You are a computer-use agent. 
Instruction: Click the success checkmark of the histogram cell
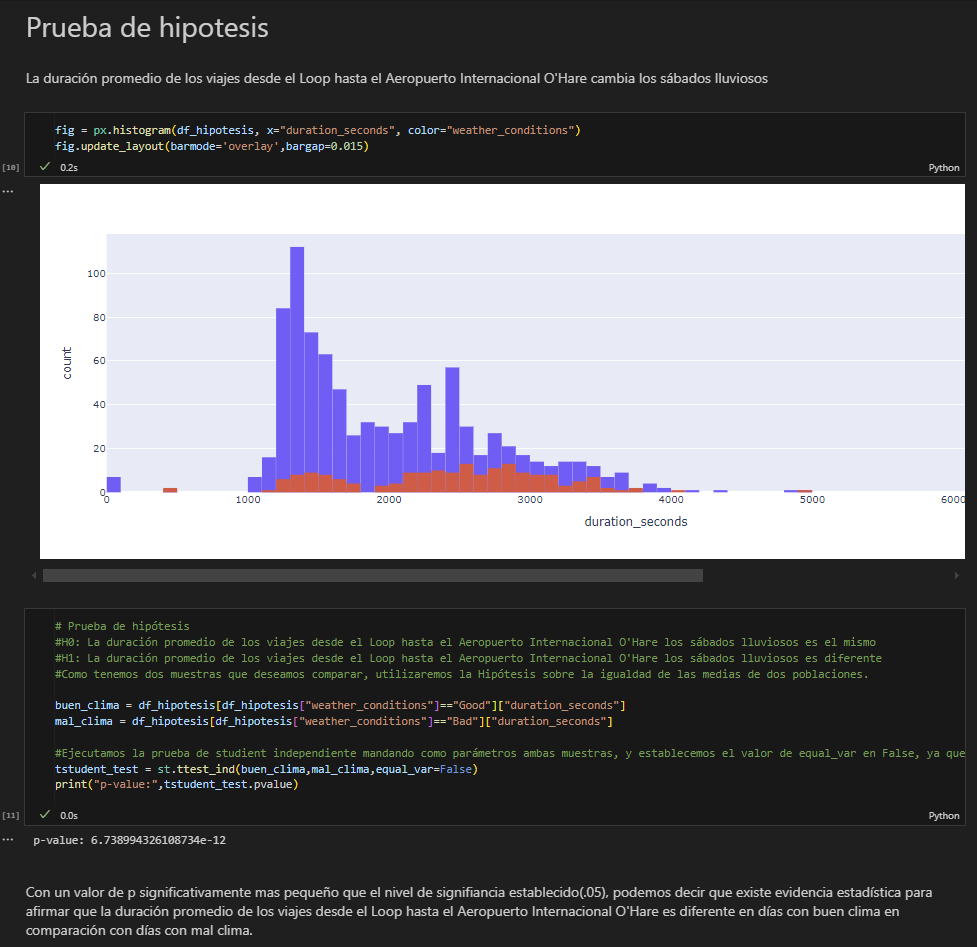(x=44, y=168)
